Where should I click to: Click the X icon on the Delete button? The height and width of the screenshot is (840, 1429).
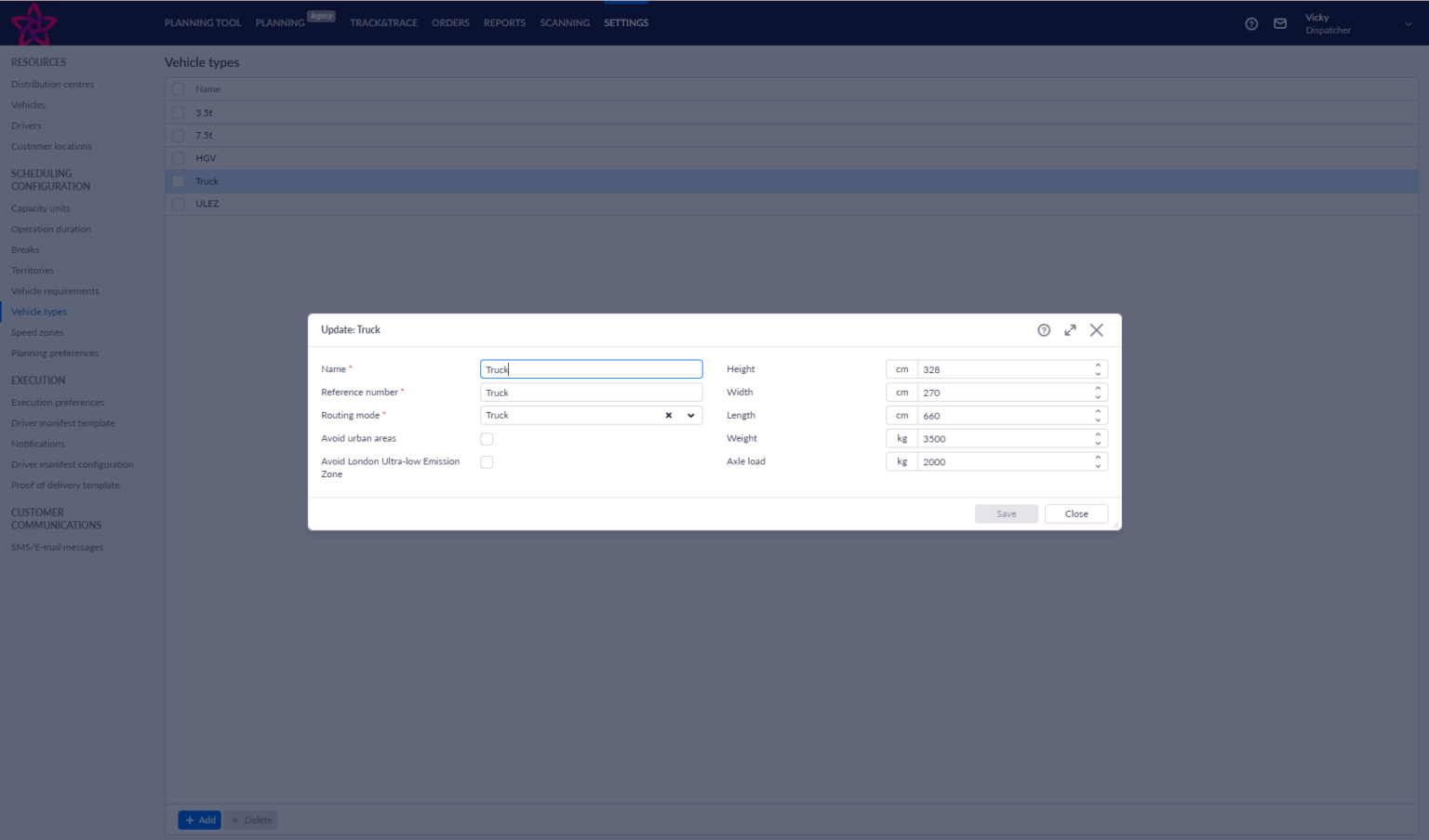coord(235,820)
